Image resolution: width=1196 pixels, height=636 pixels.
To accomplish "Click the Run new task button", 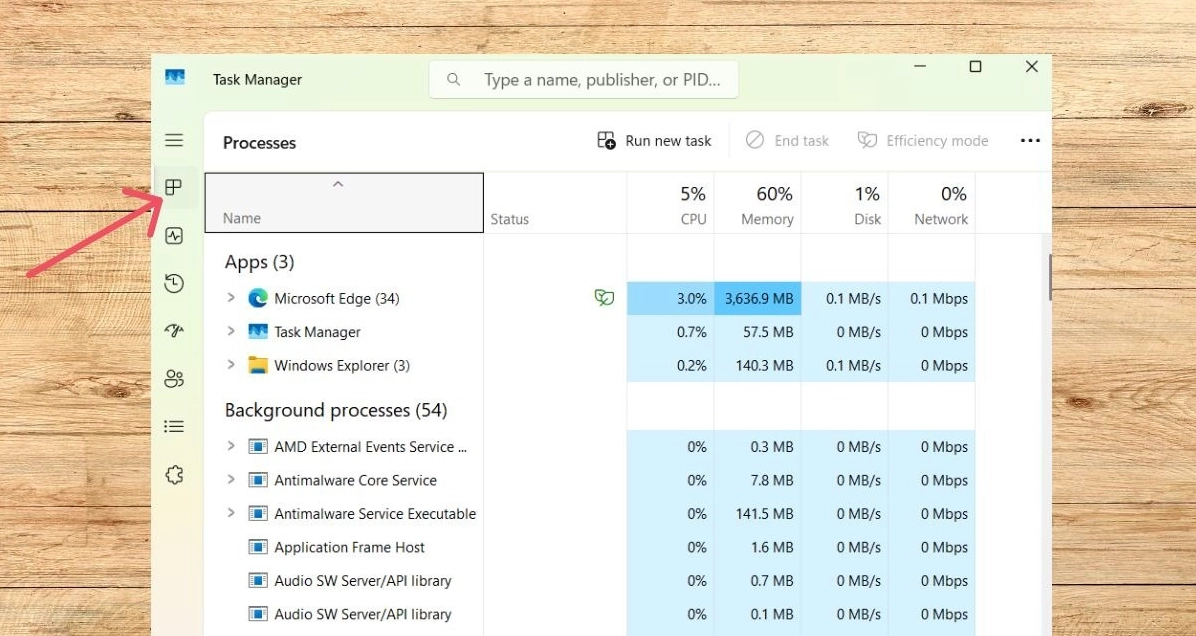I will tap(654, 140).
